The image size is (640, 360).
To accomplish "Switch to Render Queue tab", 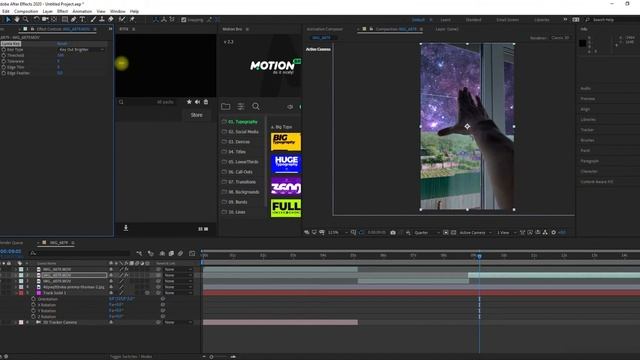I will [11, 243].
